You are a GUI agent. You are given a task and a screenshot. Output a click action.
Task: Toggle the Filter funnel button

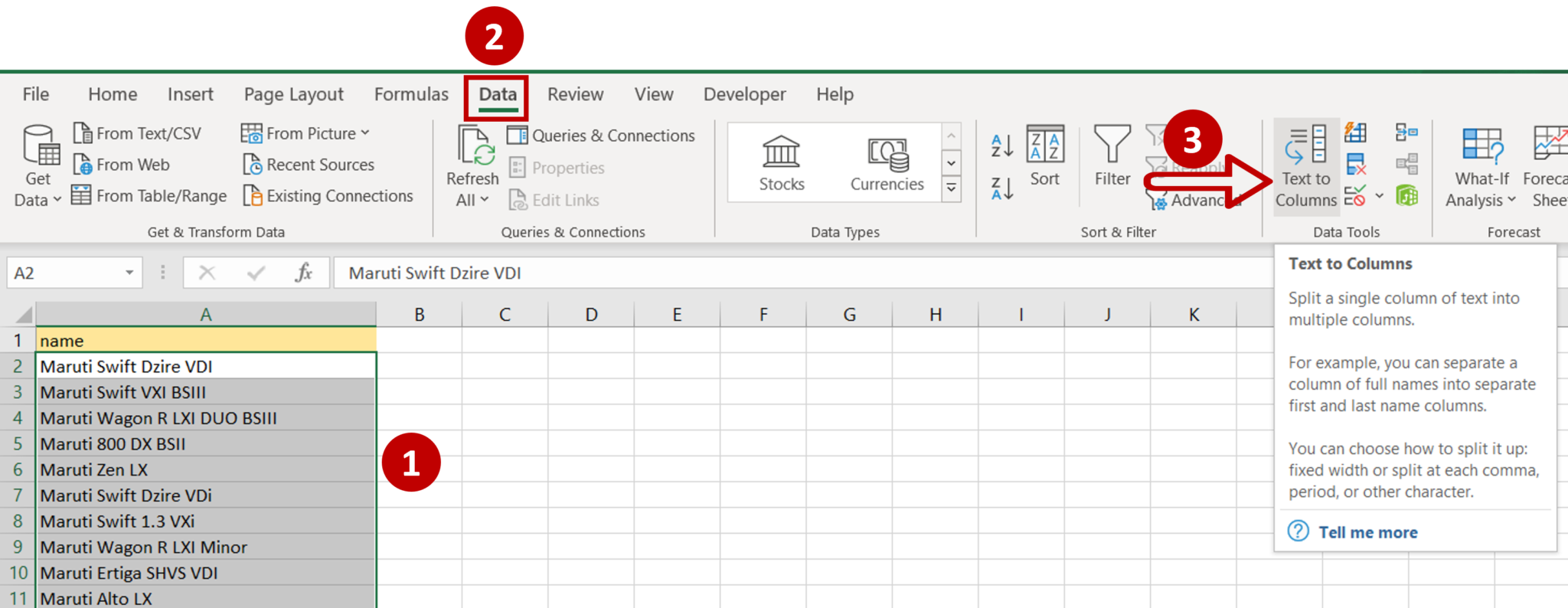pos(1112,156)
